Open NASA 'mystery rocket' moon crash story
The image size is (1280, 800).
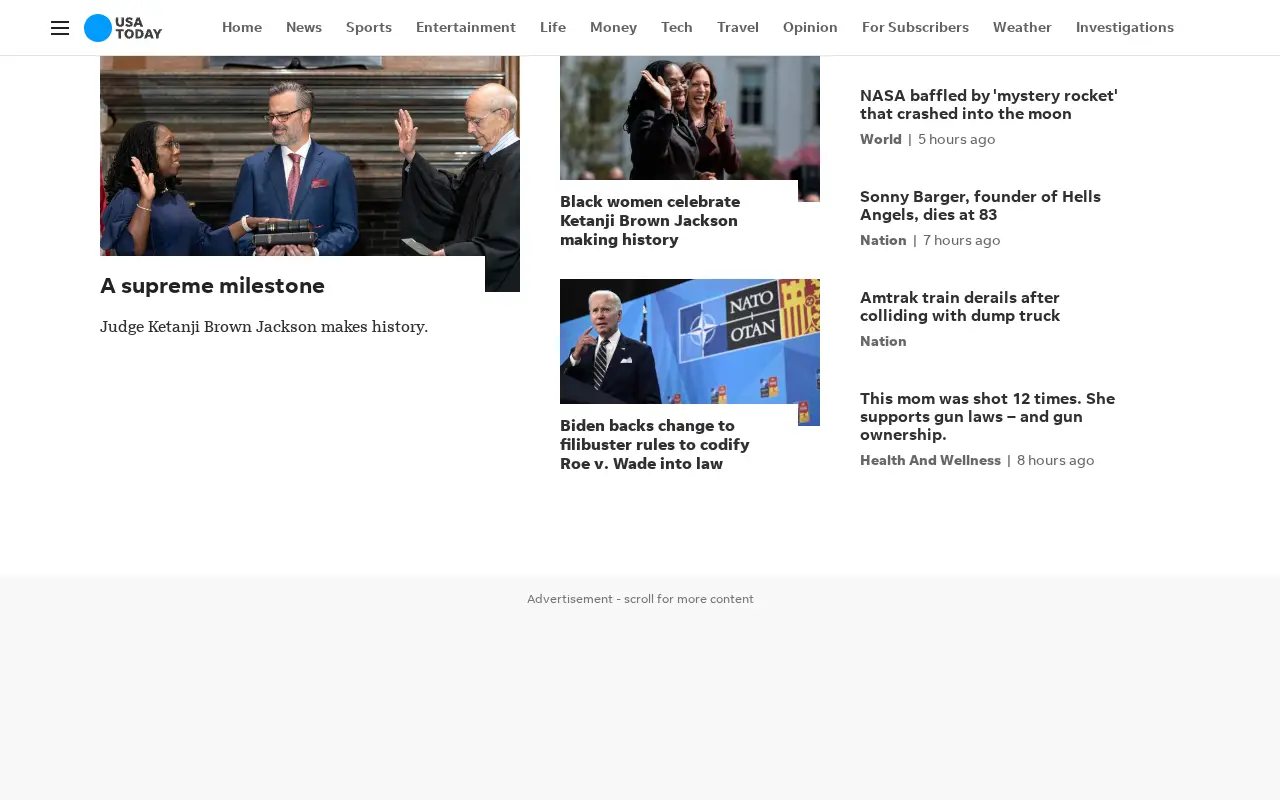(989, 104)
